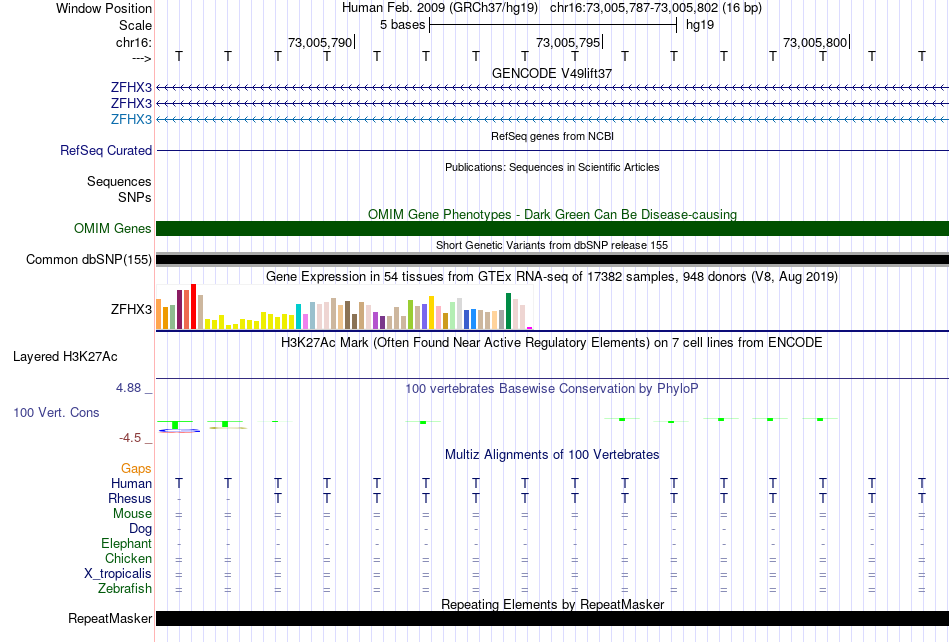The width and height of the screenshot is (950, 642).
Task: Click the '5 bases' scale label
Action: coord(402,25)
